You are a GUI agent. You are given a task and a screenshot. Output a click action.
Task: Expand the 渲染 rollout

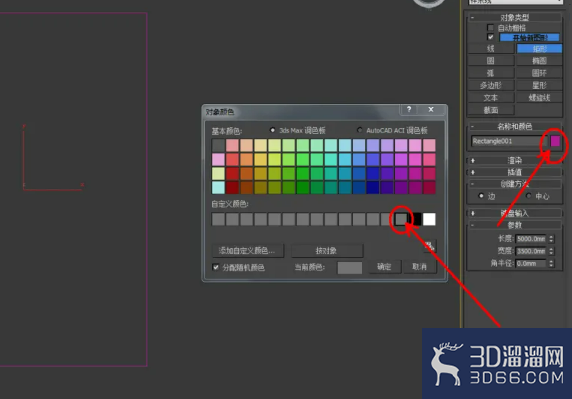(x=514, y=160)
